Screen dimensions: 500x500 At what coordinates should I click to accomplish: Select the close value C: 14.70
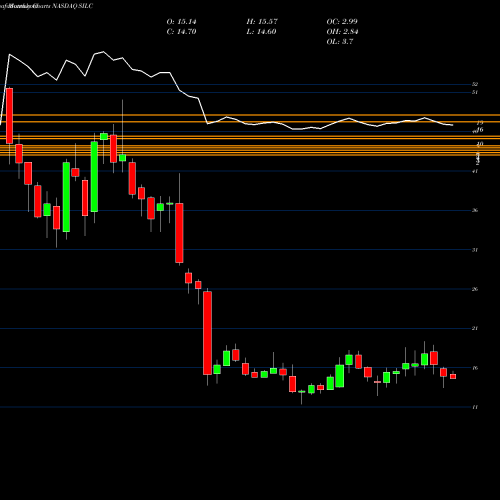(x=181, y=32)
